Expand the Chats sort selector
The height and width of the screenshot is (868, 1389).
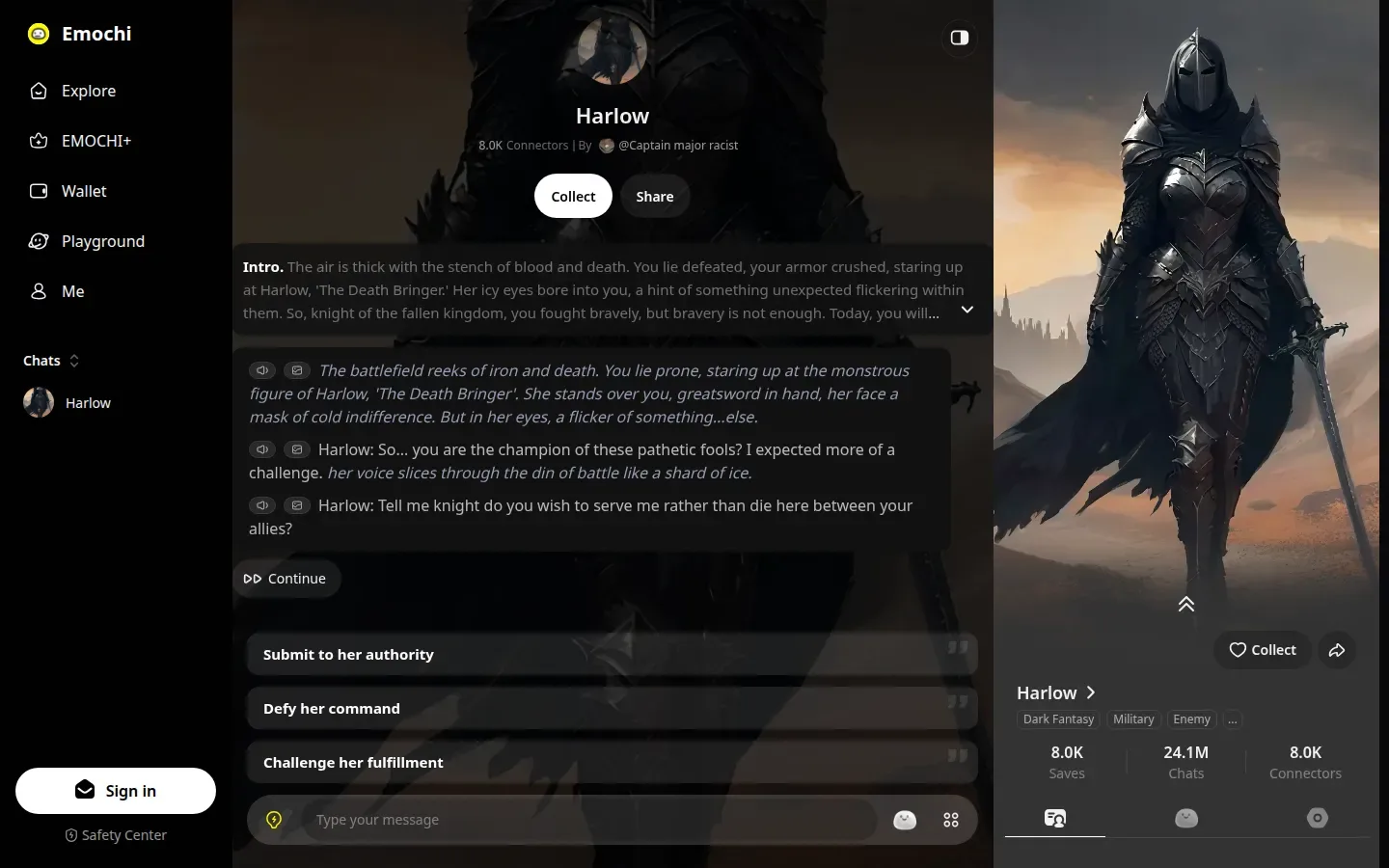[x=74, y=361]
